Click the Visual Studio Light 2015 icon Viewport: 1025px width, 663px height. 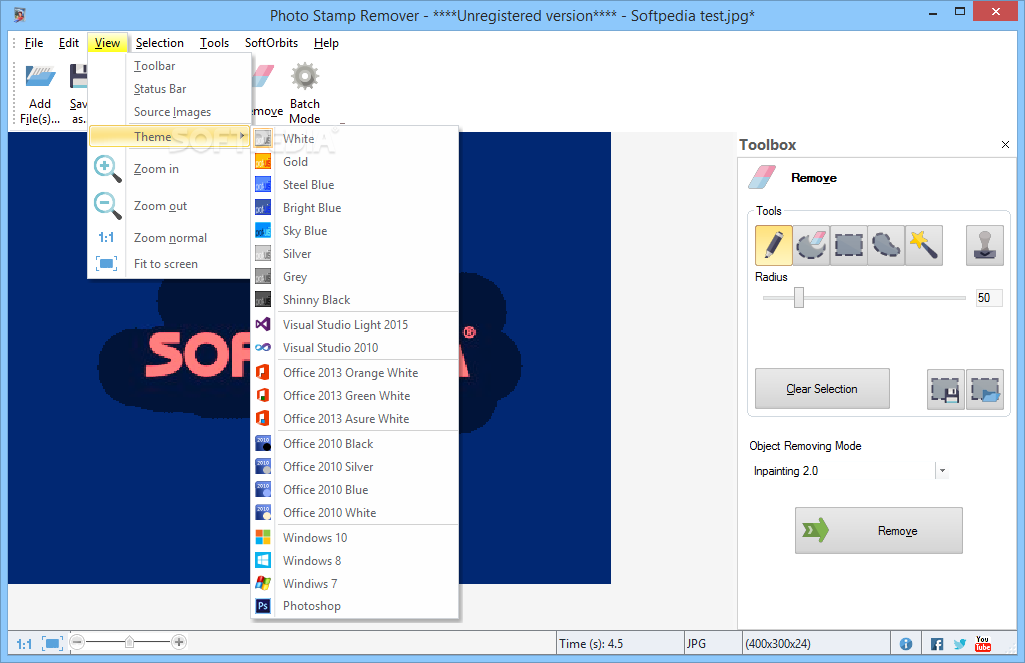coord(263,324)
